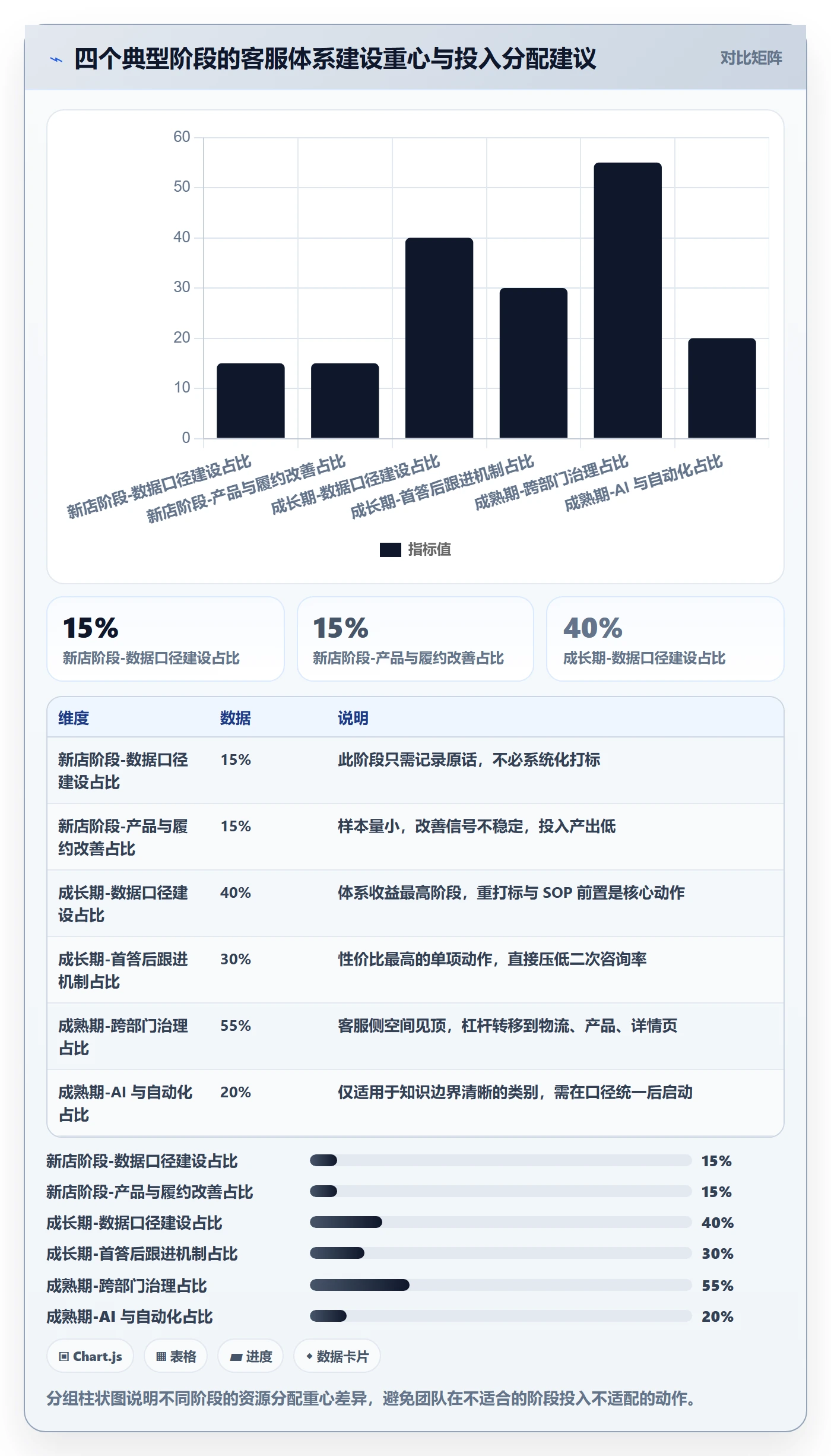Click the chart bar for 成熟期-AI 与自动化占比
Viewport: 831px width, 1456px height.
[722, 388]
